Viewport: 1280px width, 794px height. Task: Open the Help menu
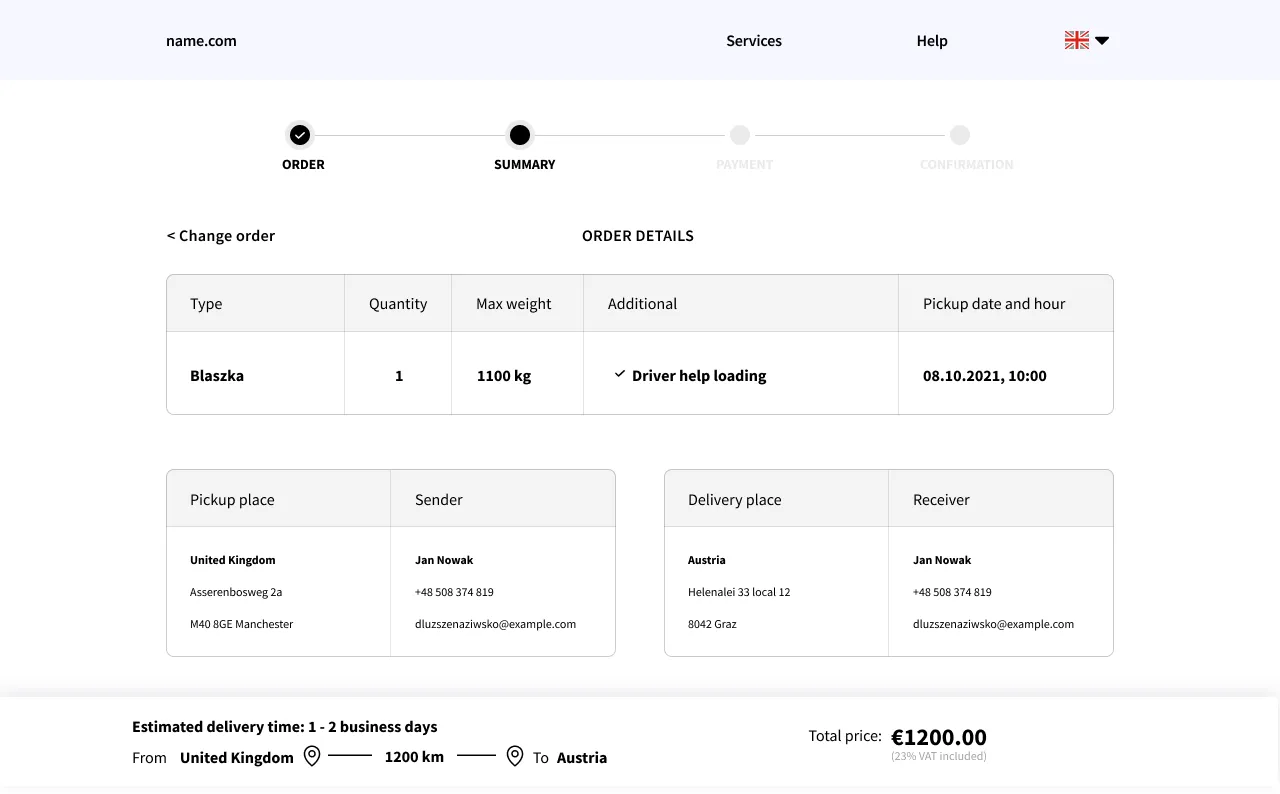coord(932,41)
